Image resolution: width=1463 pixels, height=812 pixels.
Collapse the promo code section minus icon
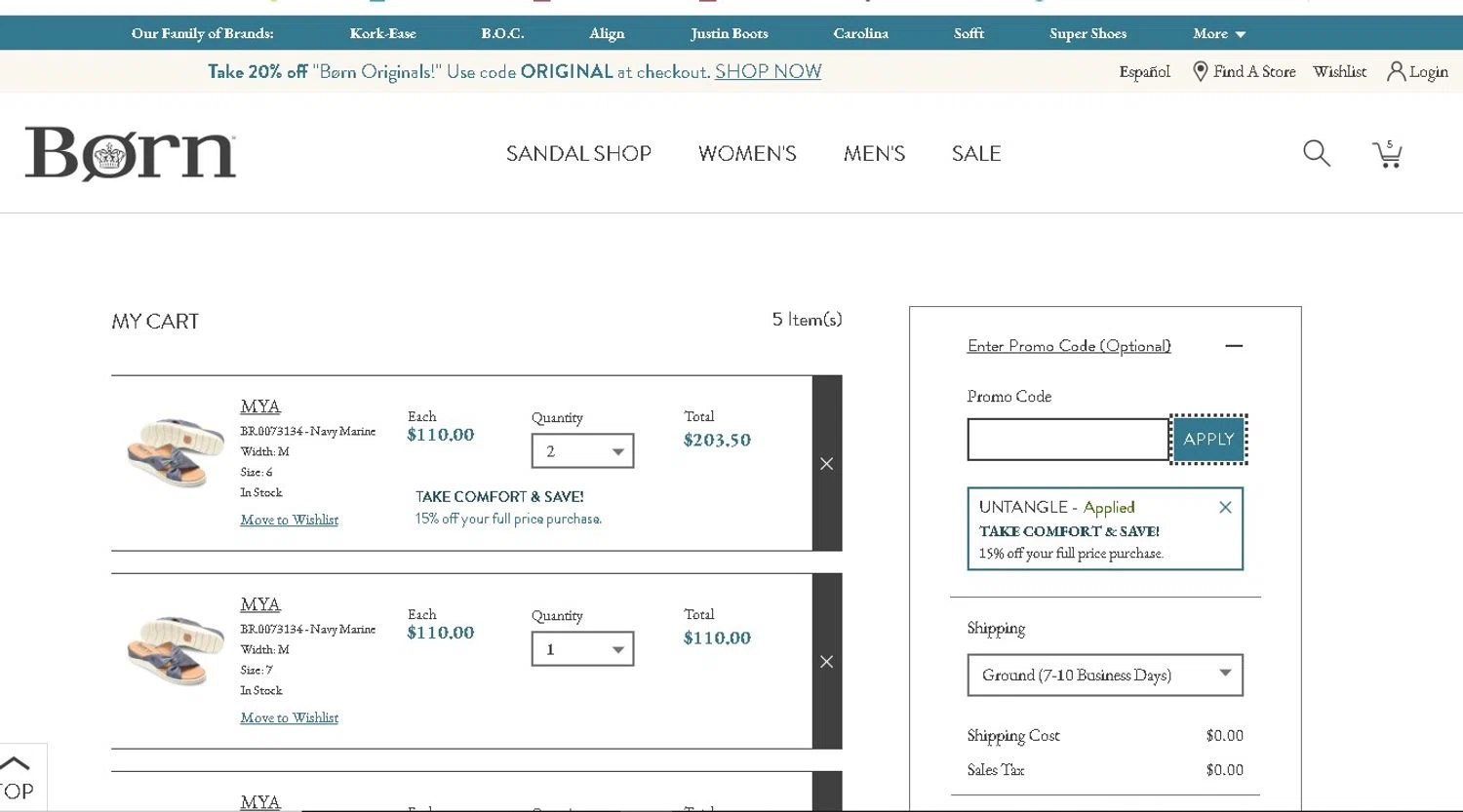(x=1234, y=346)
